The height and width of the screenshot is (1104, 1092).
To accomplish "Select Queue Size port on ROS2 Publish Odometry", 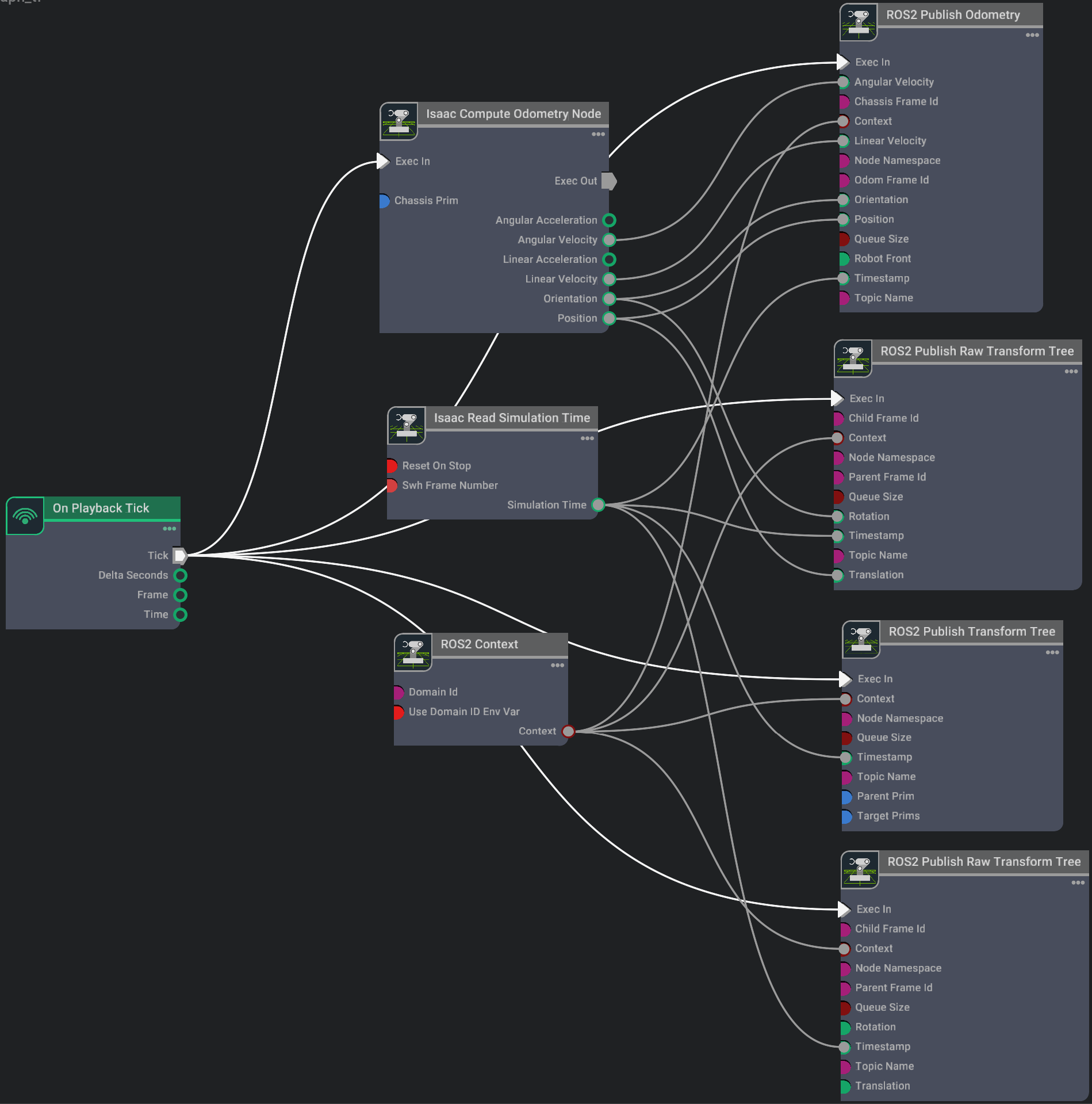I will (844, 239).
